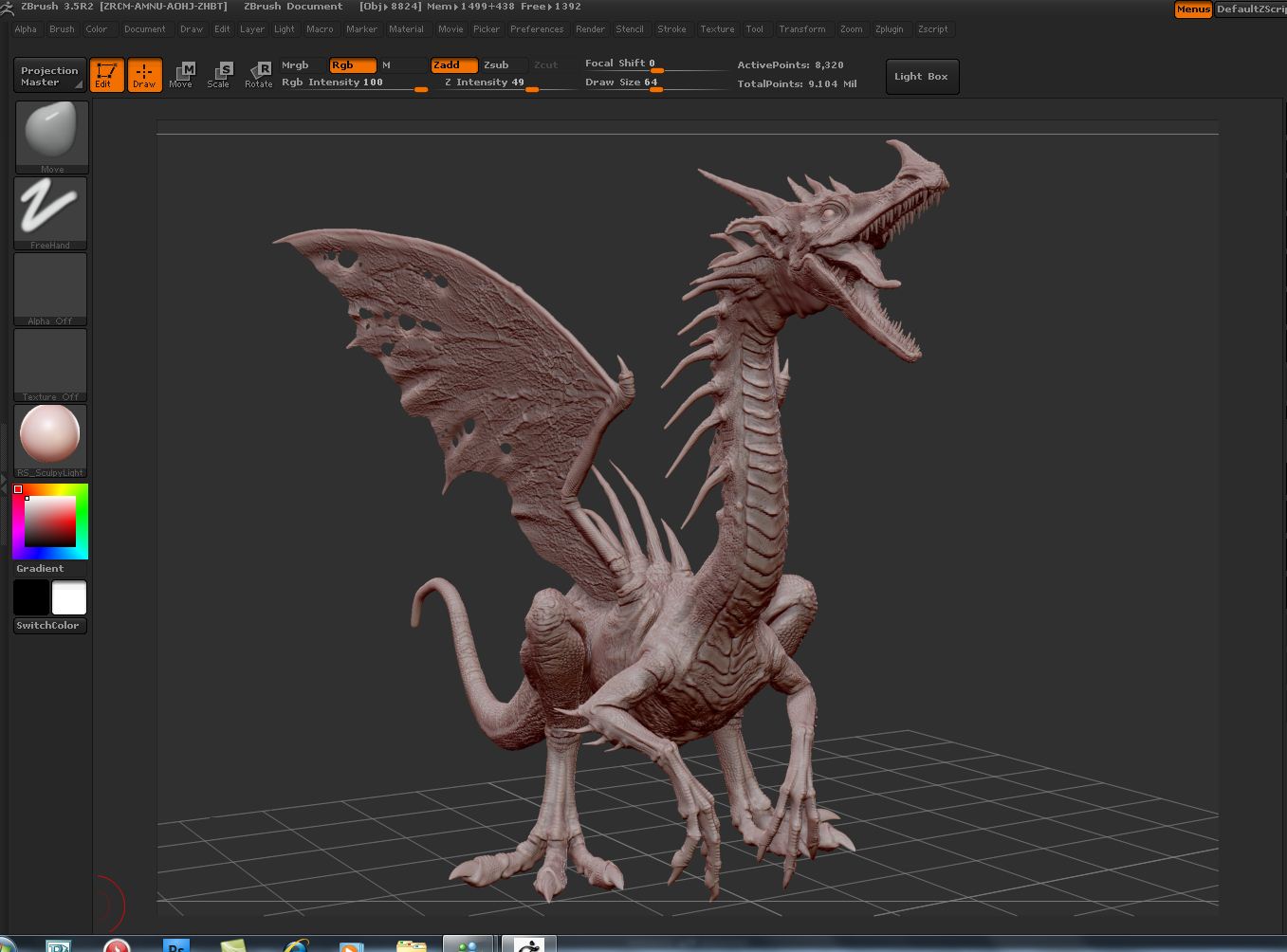Screen dimensions: 1287x952
Task: Select the Rotate transform icon
Action: [258, 75]
